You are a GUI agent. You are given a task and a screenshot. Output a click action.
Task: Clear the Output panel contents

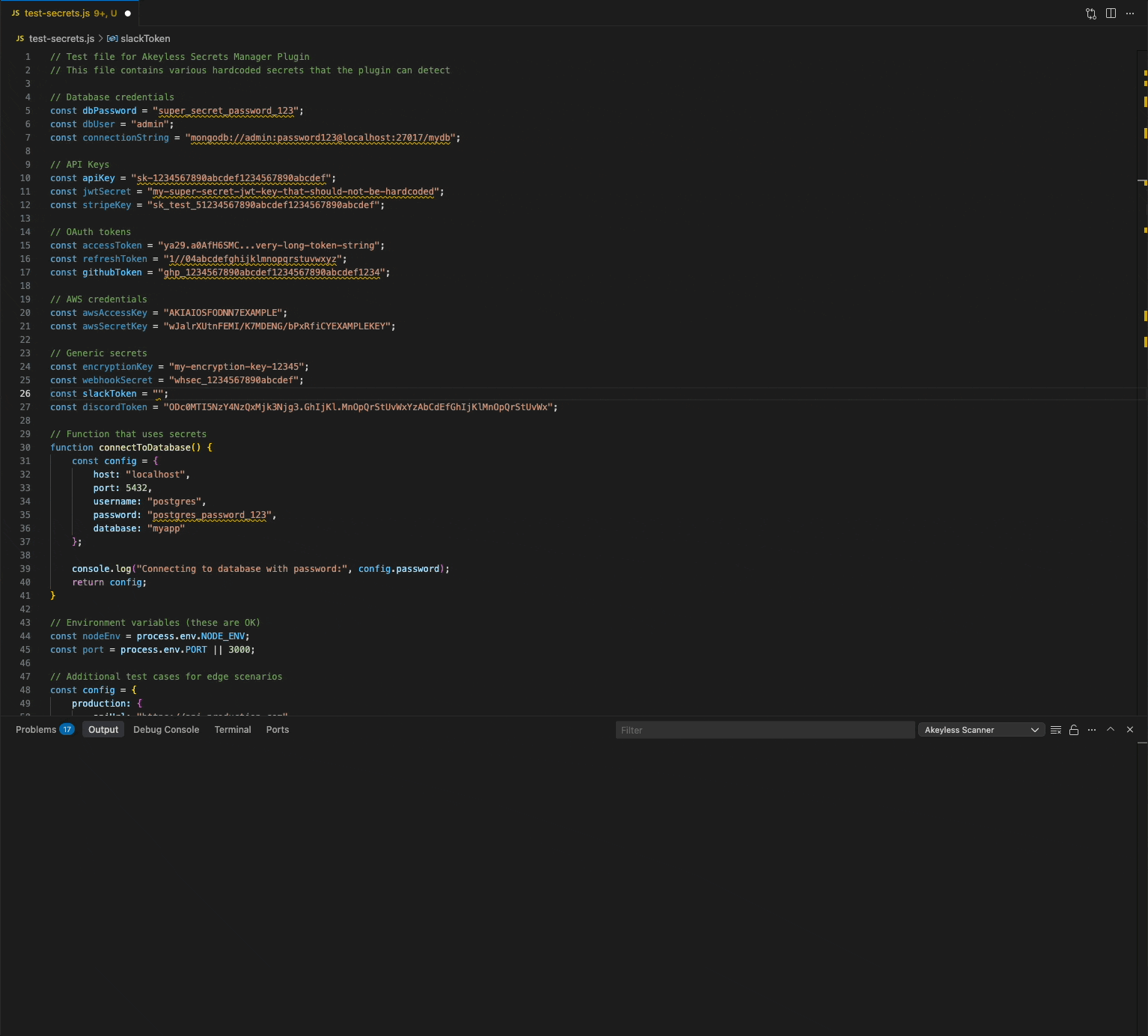click(1055, 730)
